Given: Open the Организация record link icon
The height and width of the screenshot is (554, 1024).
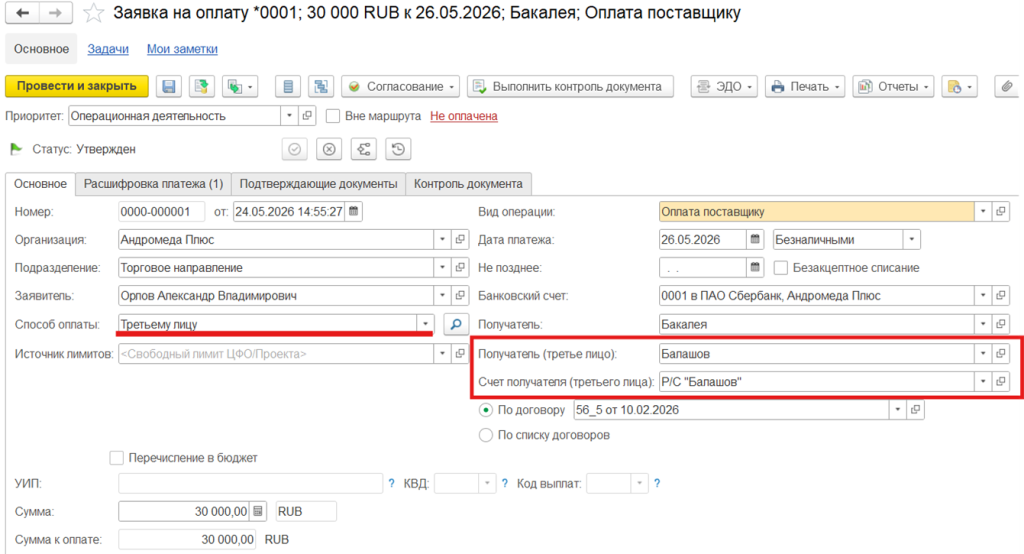Looking at the screenshot, I should tap(460, 239).
